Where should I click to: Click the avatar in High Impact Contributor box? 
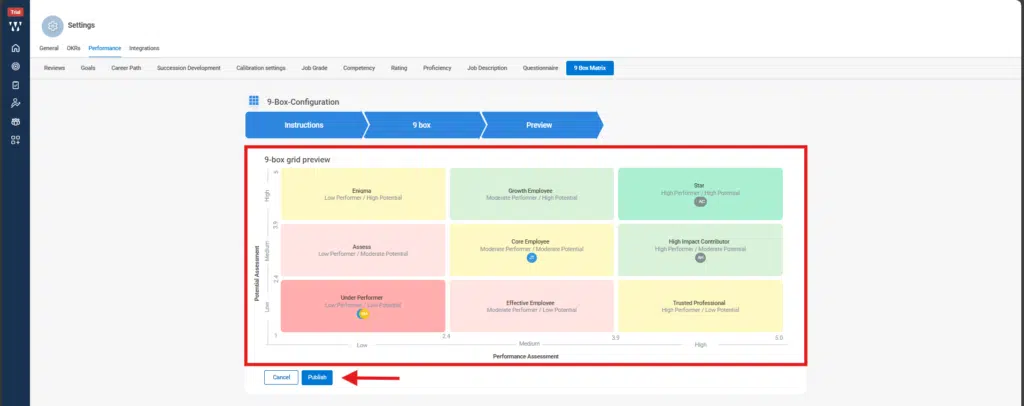tap(701, 257)
